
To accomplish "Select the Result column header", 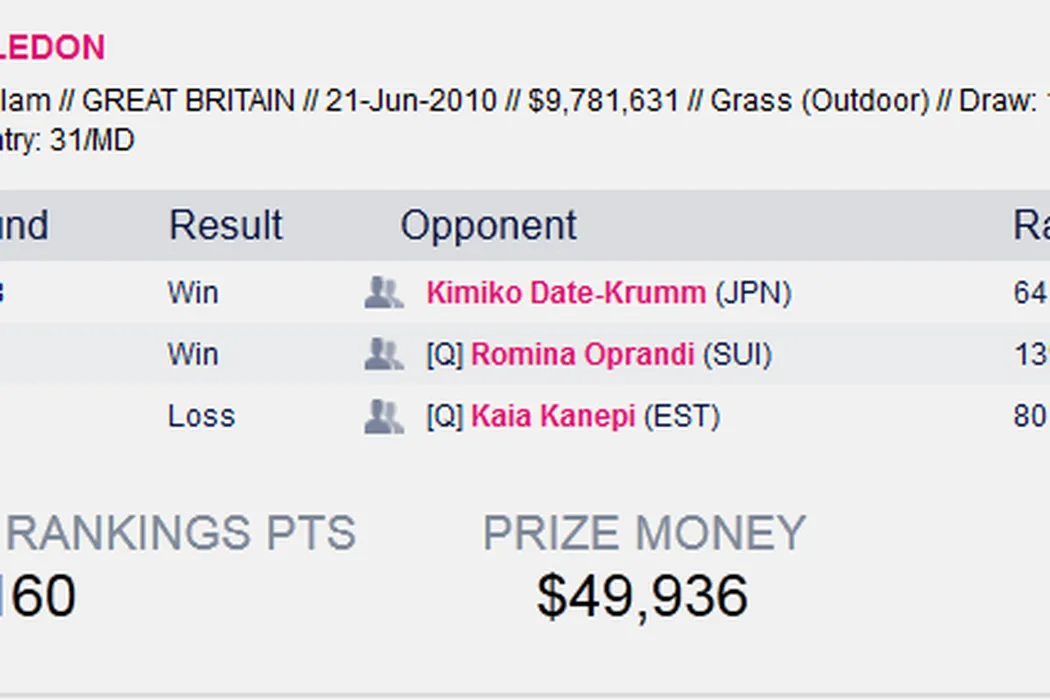I will [x=225, y=225].
